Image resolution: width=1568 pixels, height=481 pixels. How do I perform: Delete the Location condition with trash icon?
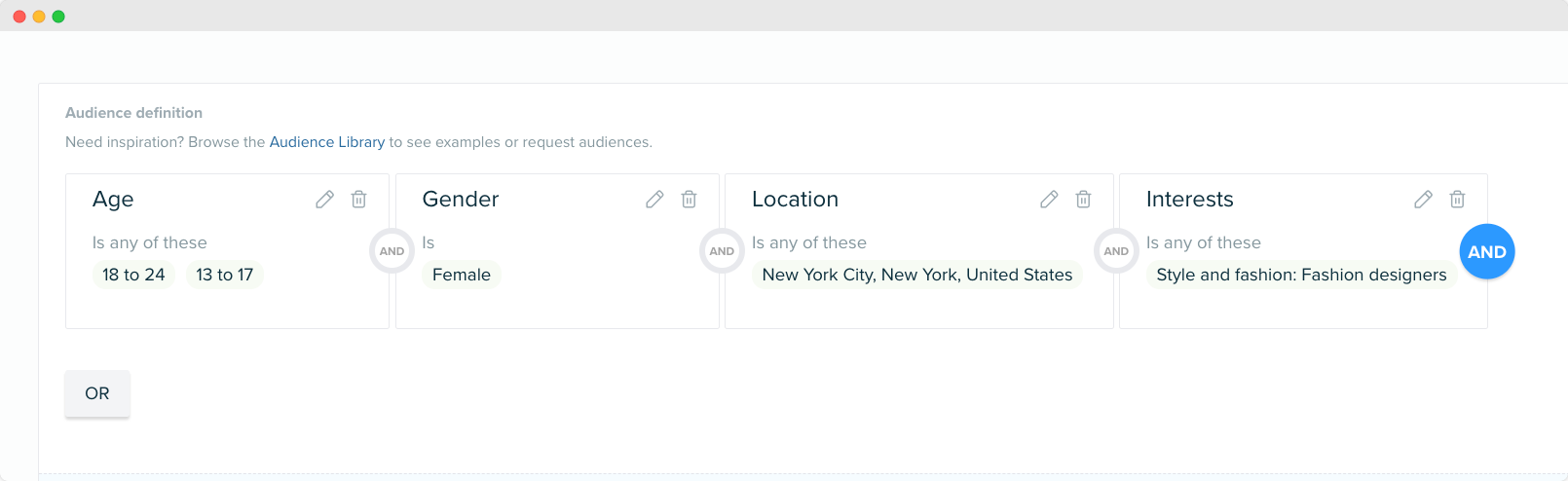[x=1083, y=200]
